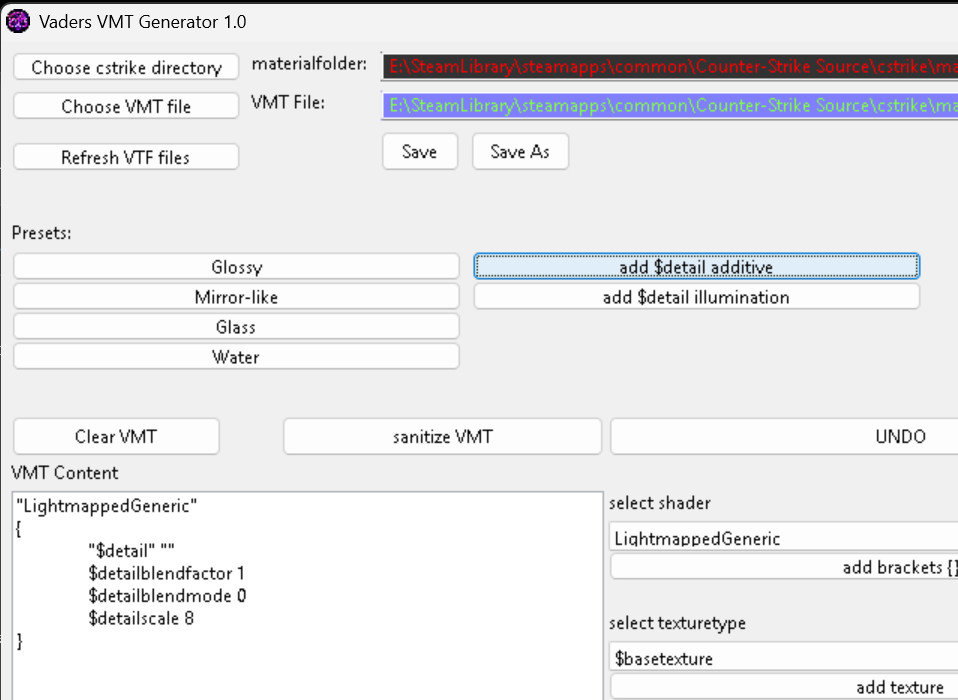Click add brackets {} button
The width and height of the screenshot is (958, 700).
(x=784, y=567)
